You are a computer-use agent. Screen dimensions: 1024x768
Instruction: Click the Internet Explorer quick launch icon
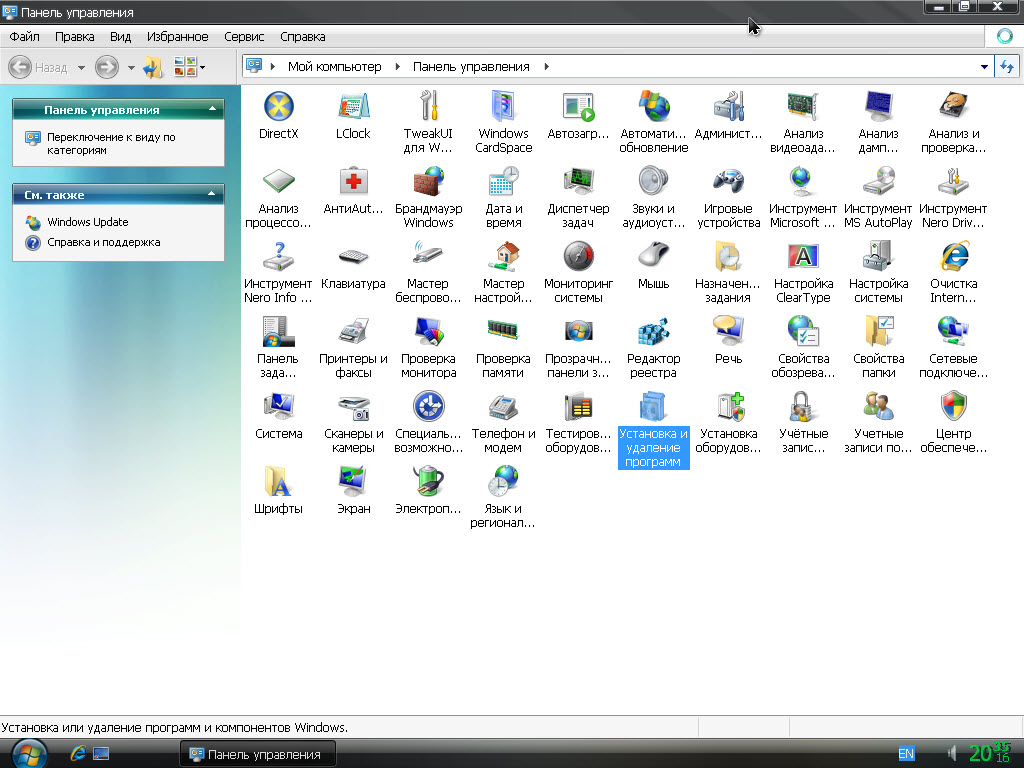click(78, 754)
